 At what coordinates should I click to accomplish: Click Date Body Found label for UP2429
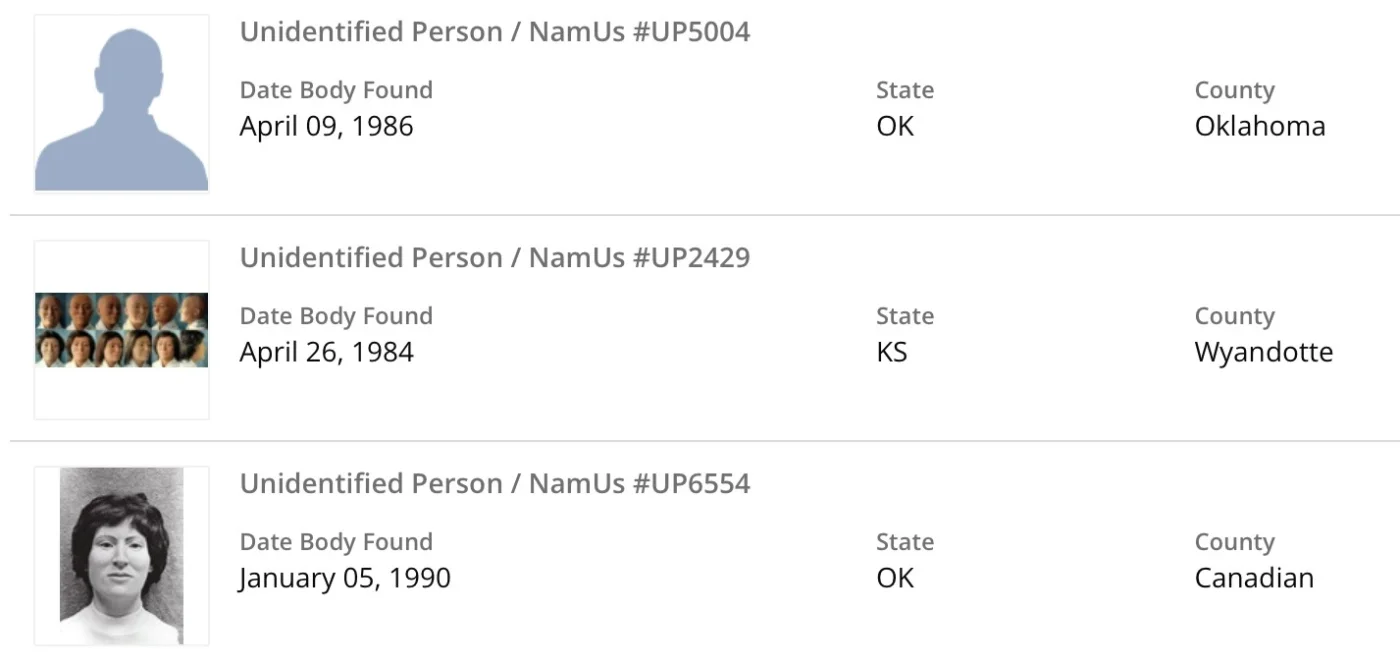[336, 316]
